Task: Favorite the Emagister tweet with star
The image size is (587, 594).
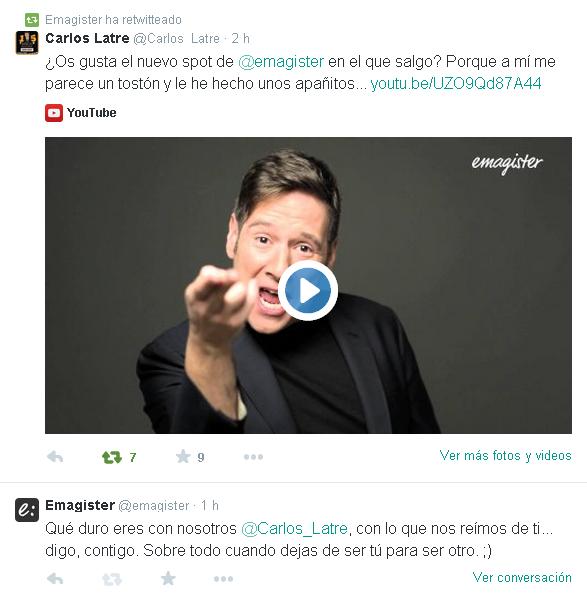Action: coord(168,578)
